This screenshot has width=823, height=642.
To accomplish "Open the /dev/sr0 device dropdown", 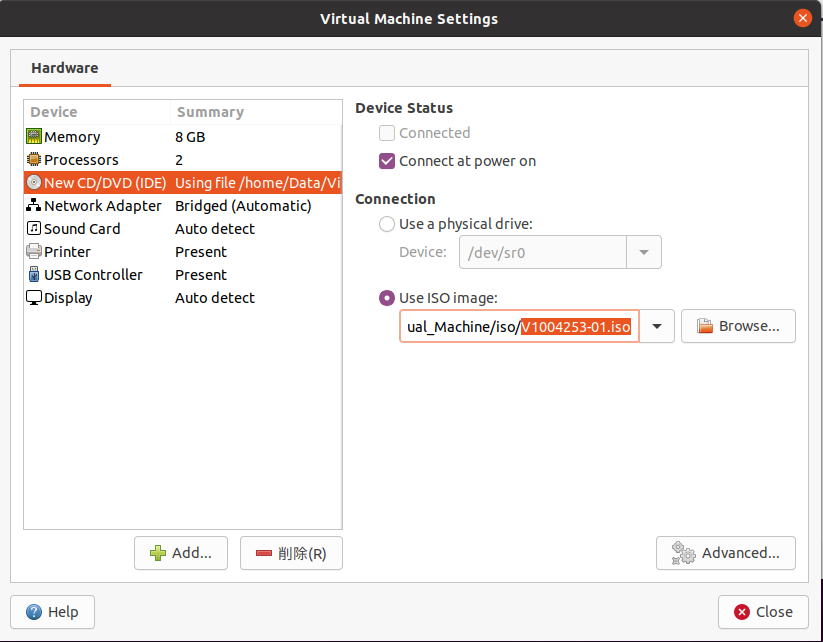I will pyautogui.click(x=644, y=253).
